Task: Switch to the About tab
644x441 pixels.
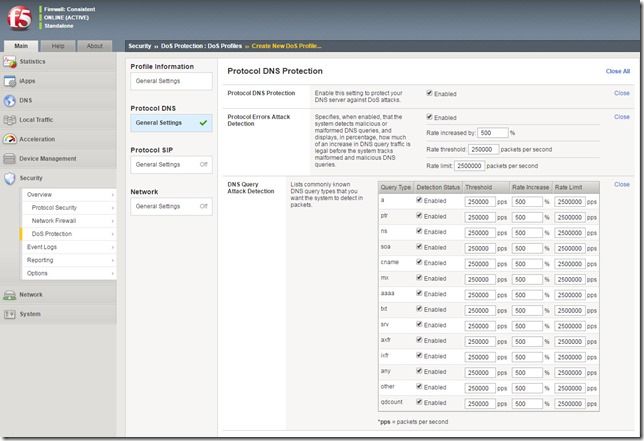Action: click(94, 46)
